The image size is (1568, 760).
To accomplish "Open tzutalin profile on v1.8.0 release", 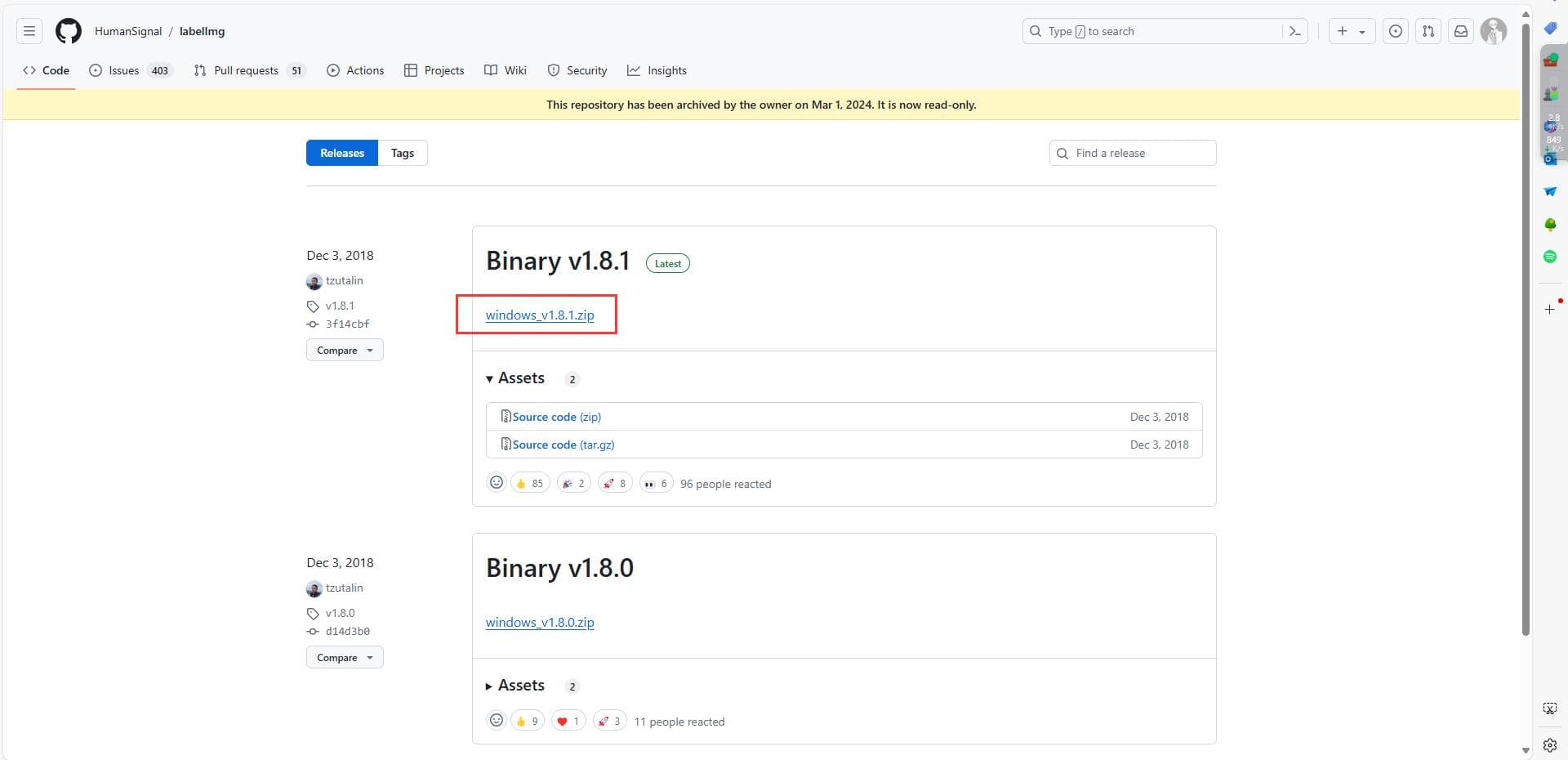I will pyautogui.click(x=344, y=588).
